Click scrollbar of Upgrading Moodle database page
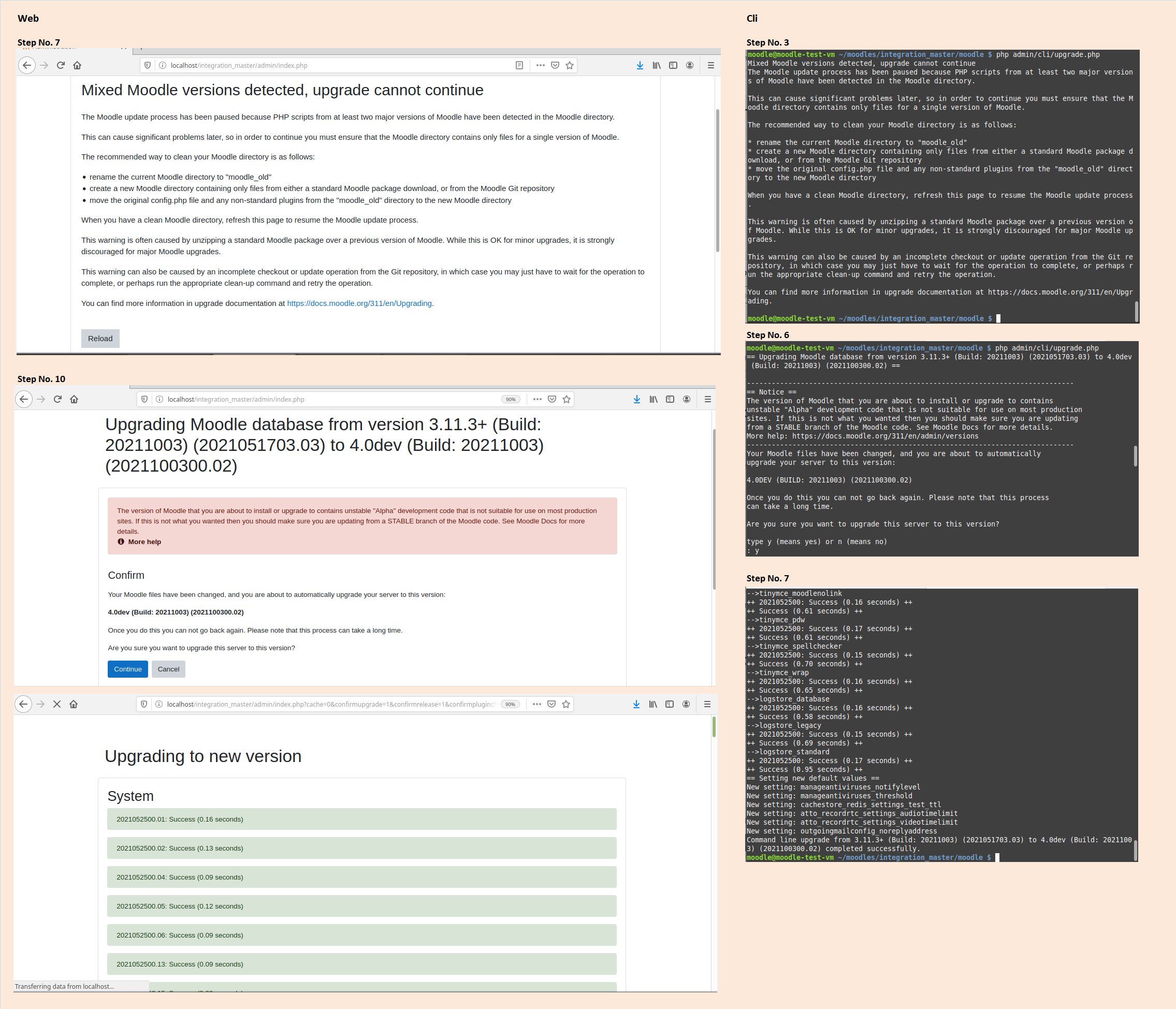The width and height of the screenshot is (1176, 1009). coord(714,509)
